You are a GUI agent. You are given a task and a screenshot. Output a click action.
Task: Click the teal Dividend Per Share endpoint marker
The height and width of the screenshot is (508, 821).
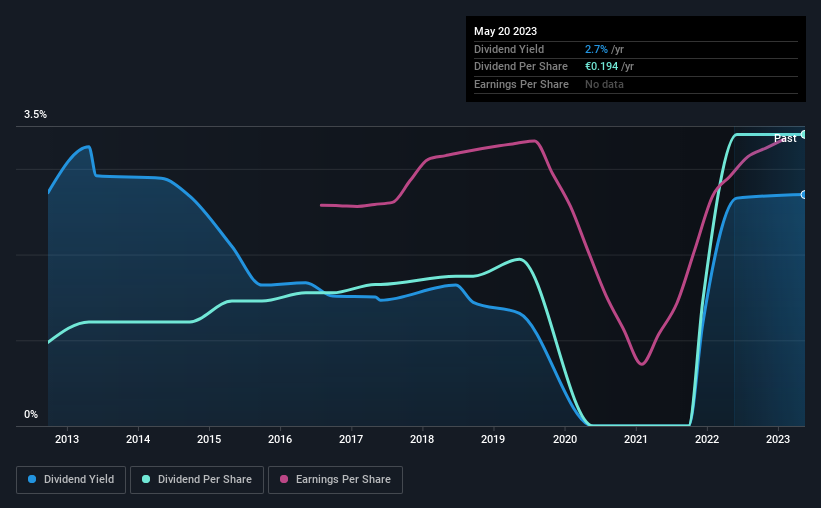click(x=804, y=135)
